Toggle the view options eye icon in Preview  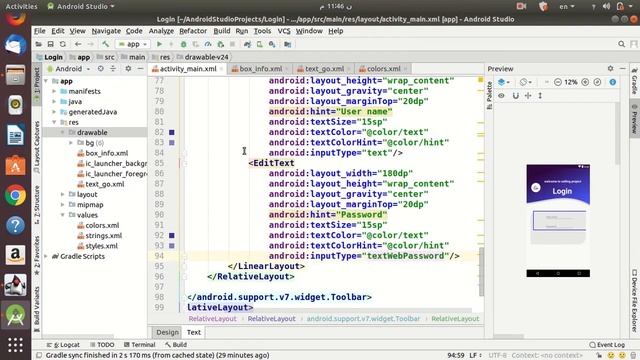click(x=501, y=96)
